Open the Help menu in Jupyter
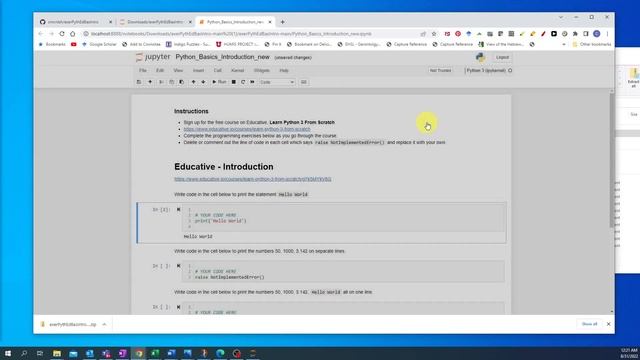The width and height of the screenshot is (640, 360). (x=284, y=71)
